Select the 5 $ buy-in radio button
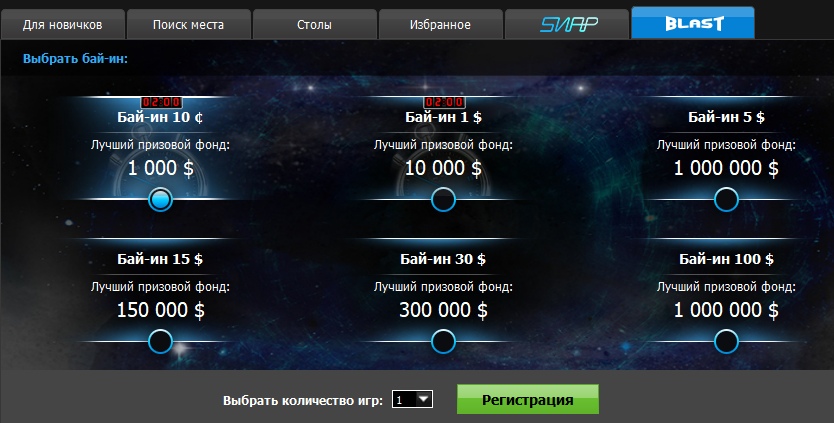Viewport: 834px width, 423px height. pos(726,200)
